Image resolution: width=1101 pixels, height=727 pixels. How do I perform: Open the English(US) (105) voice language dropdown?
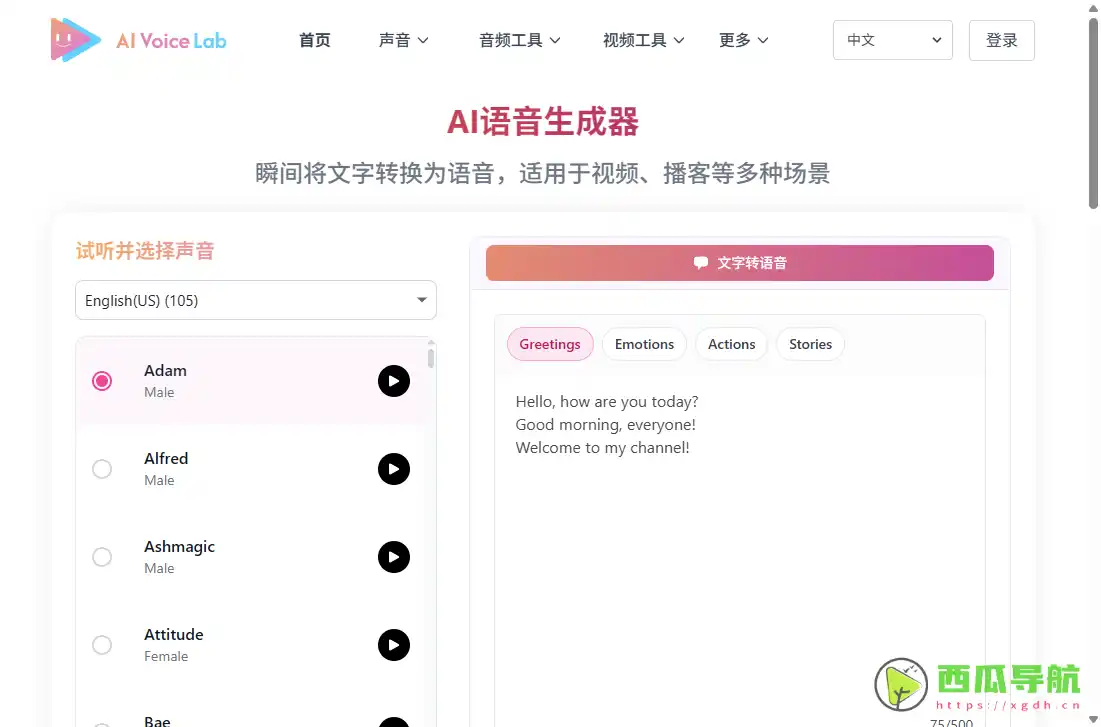click(x=256, y=300)
